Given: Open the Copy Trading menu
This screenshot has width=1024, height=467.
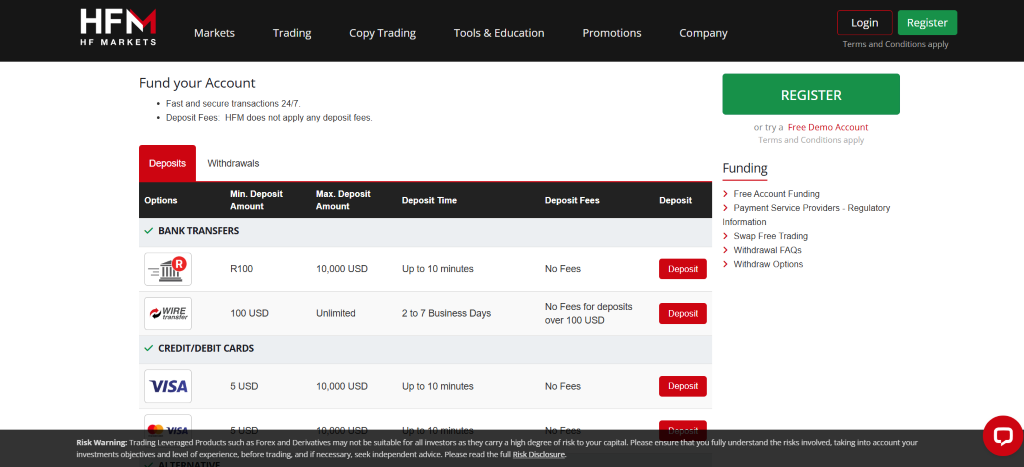Looking at the screenshot, I should tap(382, 33).
